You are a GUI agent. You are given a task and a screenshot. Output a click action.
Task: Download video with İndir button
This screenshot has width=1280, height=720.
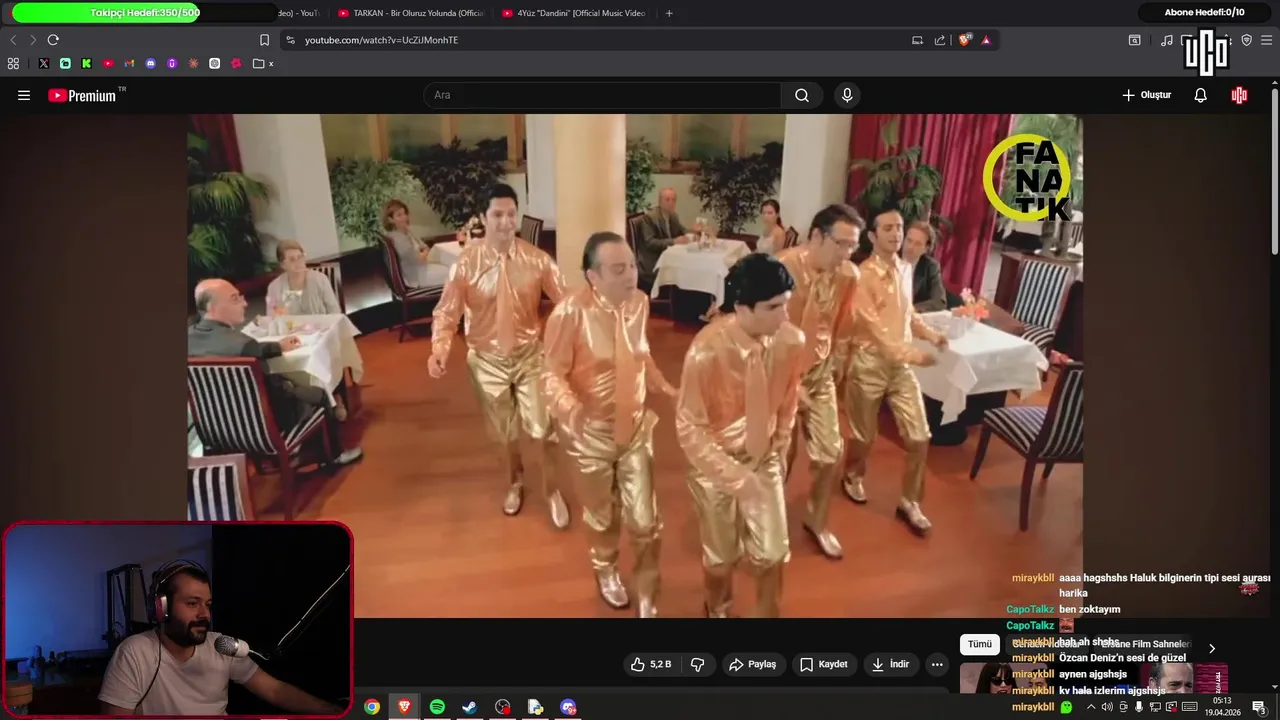890,664
